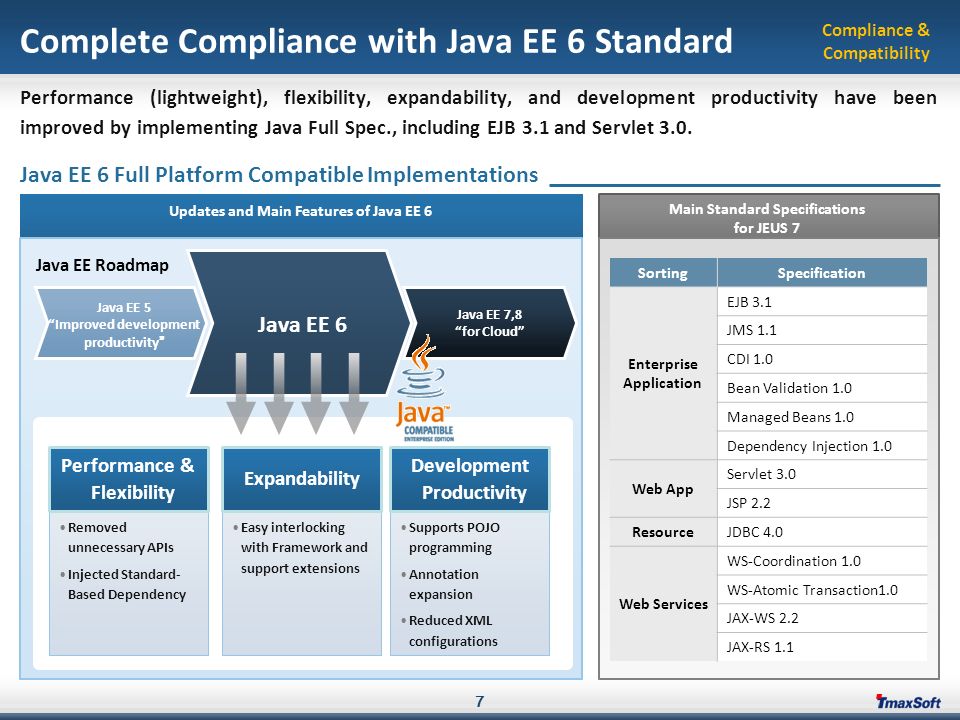Click the bullet Reduced XML configurations
The height and width of the screenshot is (720, 960).
click(x=449, y=631)
